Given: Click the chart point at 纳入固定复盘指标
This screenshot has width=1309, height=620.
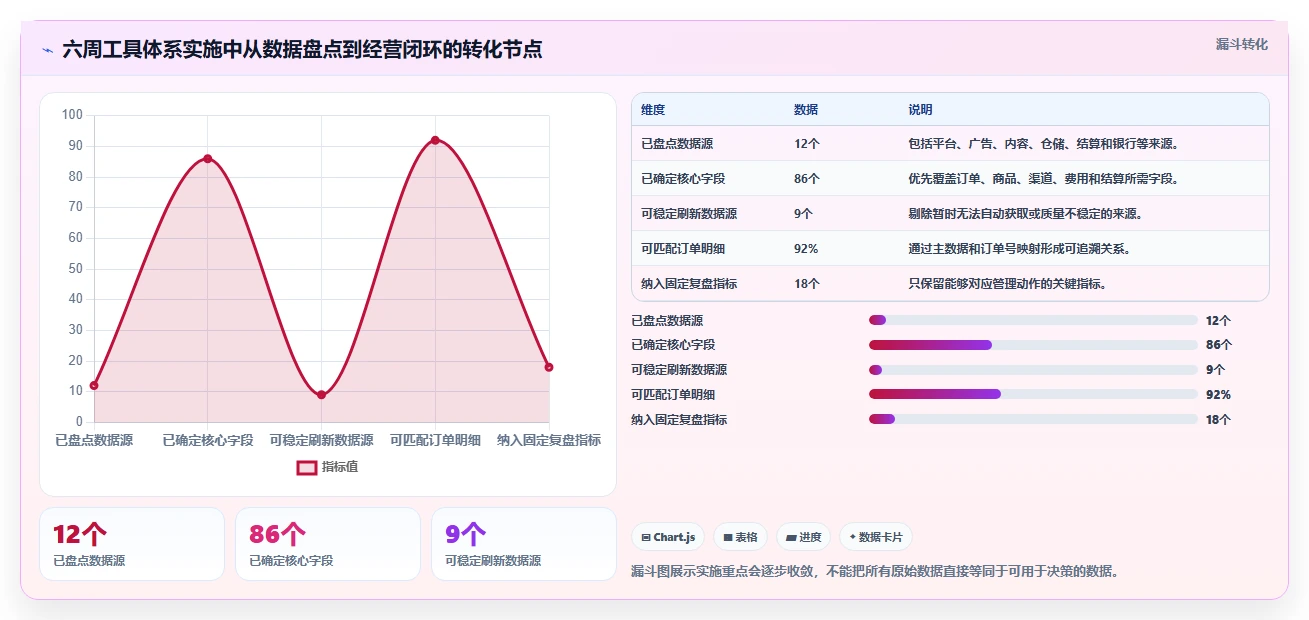Looking at the screenshot, I should click(x=549, y=367).
